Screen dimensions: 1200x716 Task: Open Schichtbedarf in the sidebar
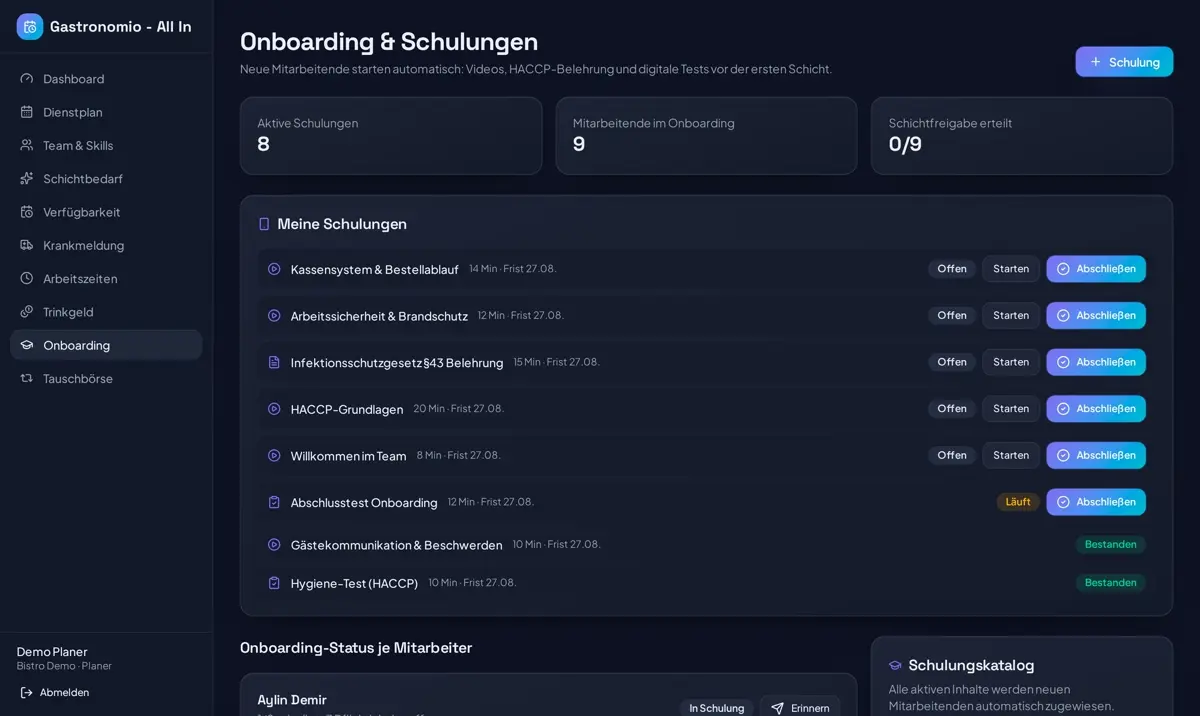(x=106, y=179)
